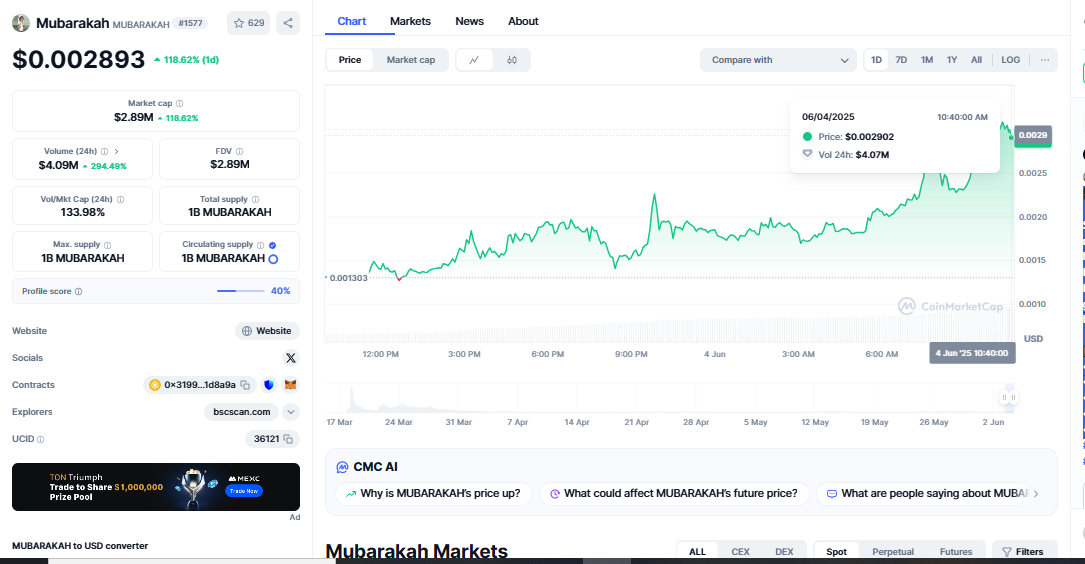The width and height of the screenshot is (1085, 564).
Task: Select Spot market type
Action: pyautogui.click(x=836, y=552)
